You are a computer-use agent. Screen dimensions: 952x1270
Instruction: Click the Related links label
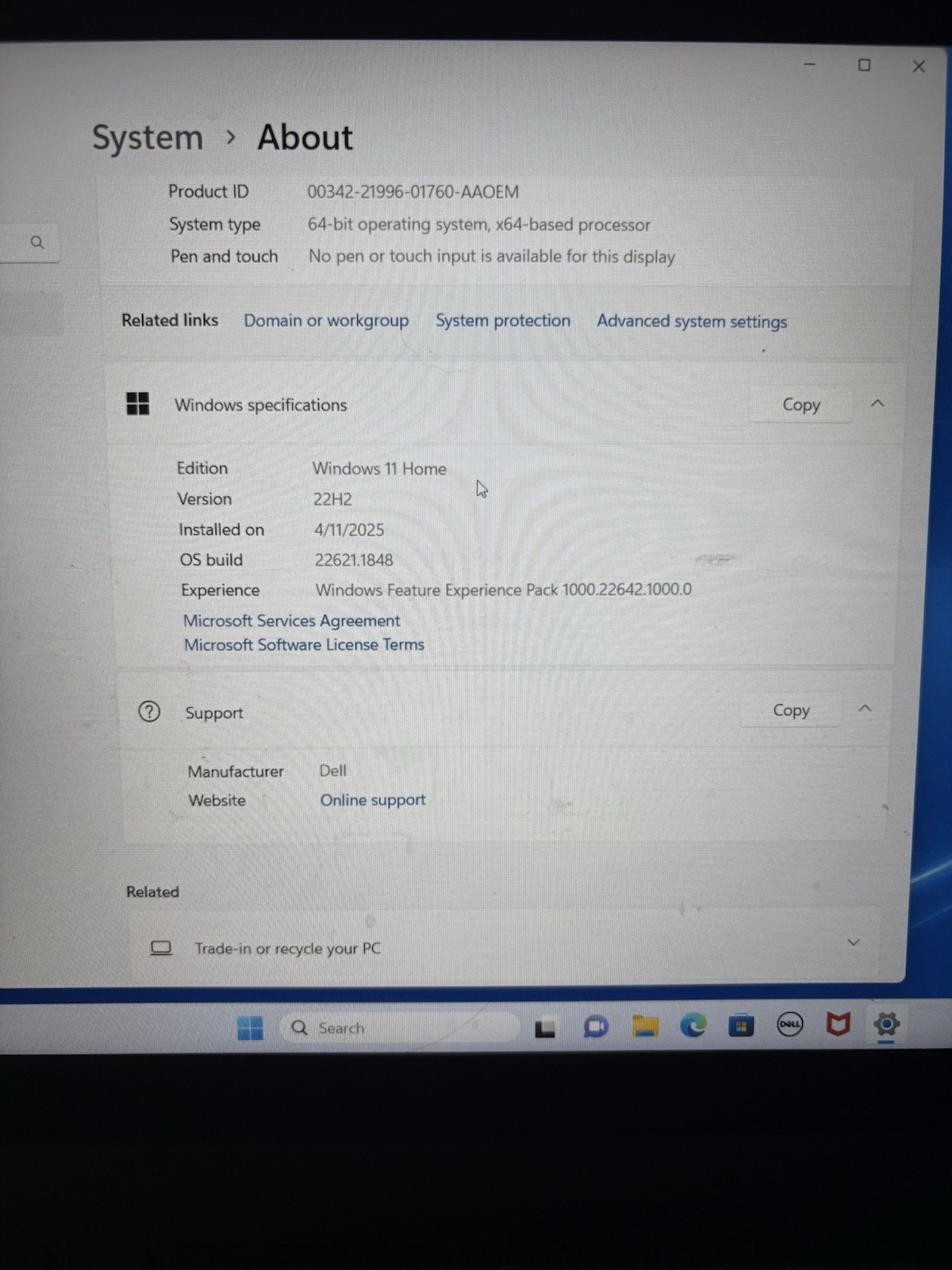coord(170,320)
